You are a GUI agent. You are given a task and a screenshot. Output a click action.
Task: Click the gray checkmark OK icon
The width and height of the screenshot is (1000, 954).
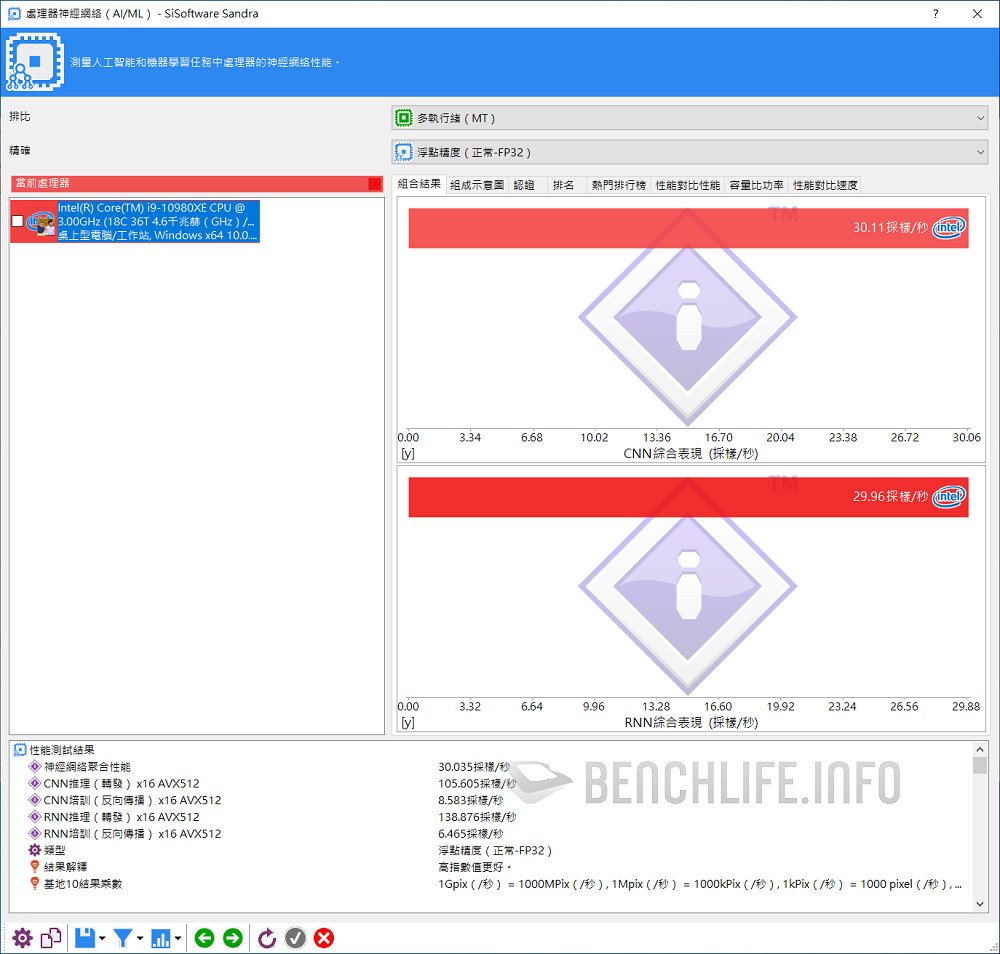(x=295, y=938)
